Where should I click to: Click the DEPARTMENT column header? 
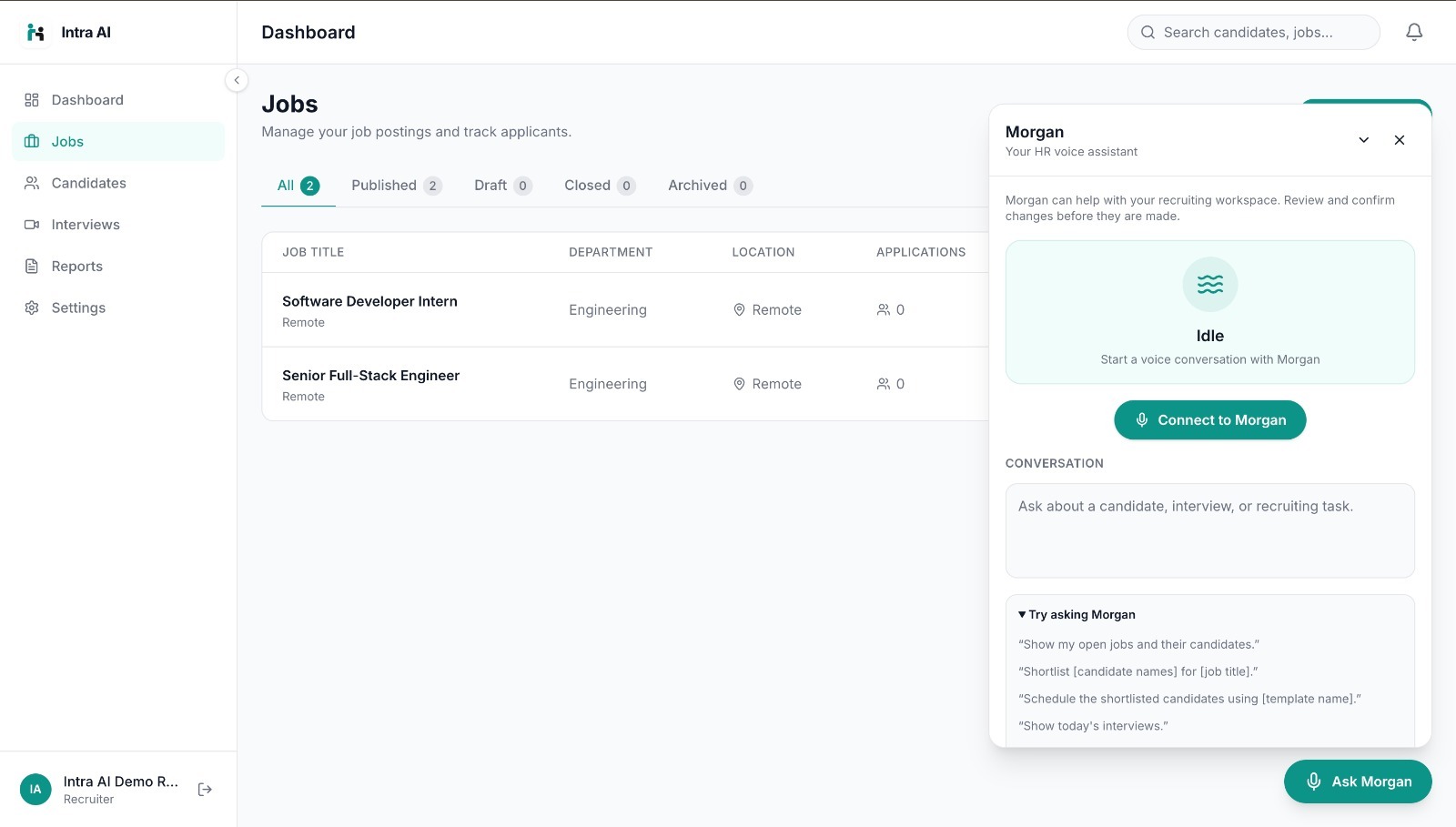(611, 253)
